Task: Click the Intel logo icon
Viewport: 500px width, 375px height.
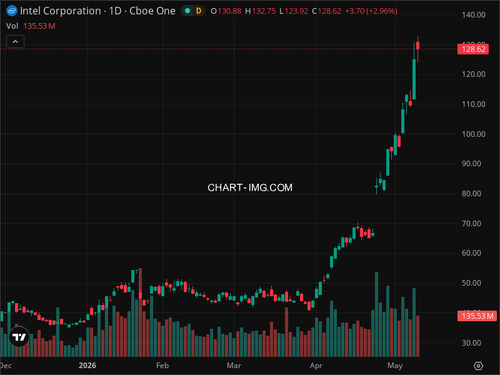Action: 12,11
